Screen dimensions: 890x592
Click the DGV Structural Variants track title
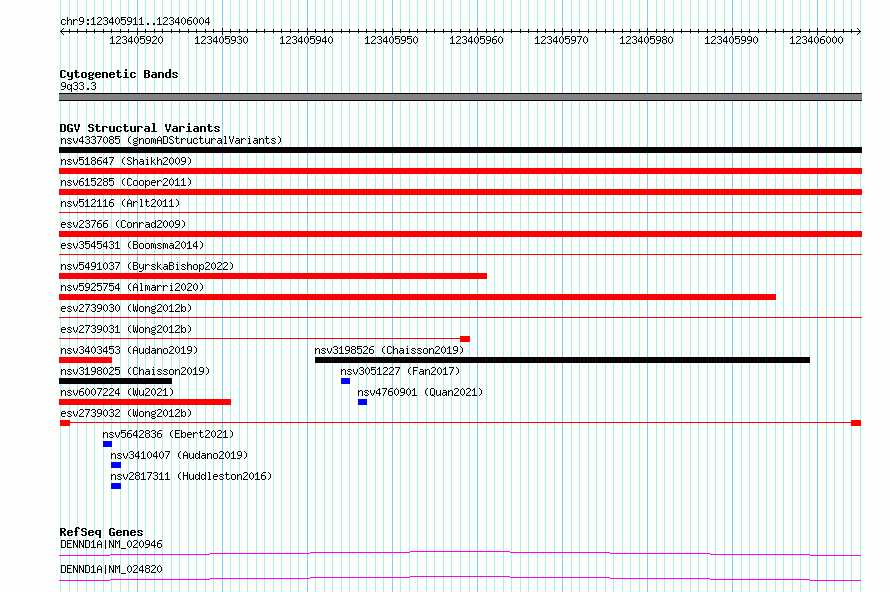tap(140, 128)
